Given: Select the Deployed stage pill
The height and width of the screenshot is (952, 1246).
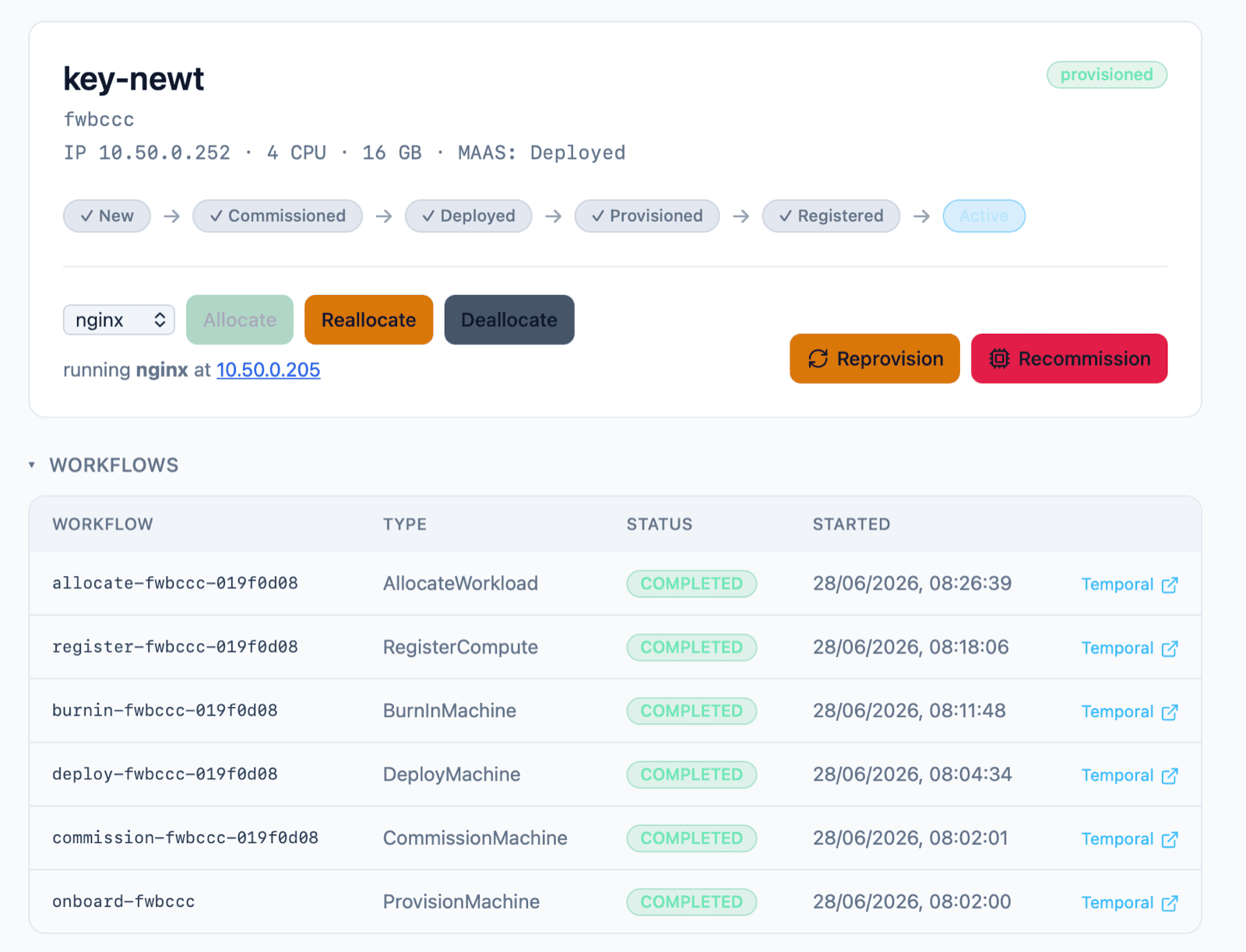Looking at the screenshot, I should pos(468,216).
